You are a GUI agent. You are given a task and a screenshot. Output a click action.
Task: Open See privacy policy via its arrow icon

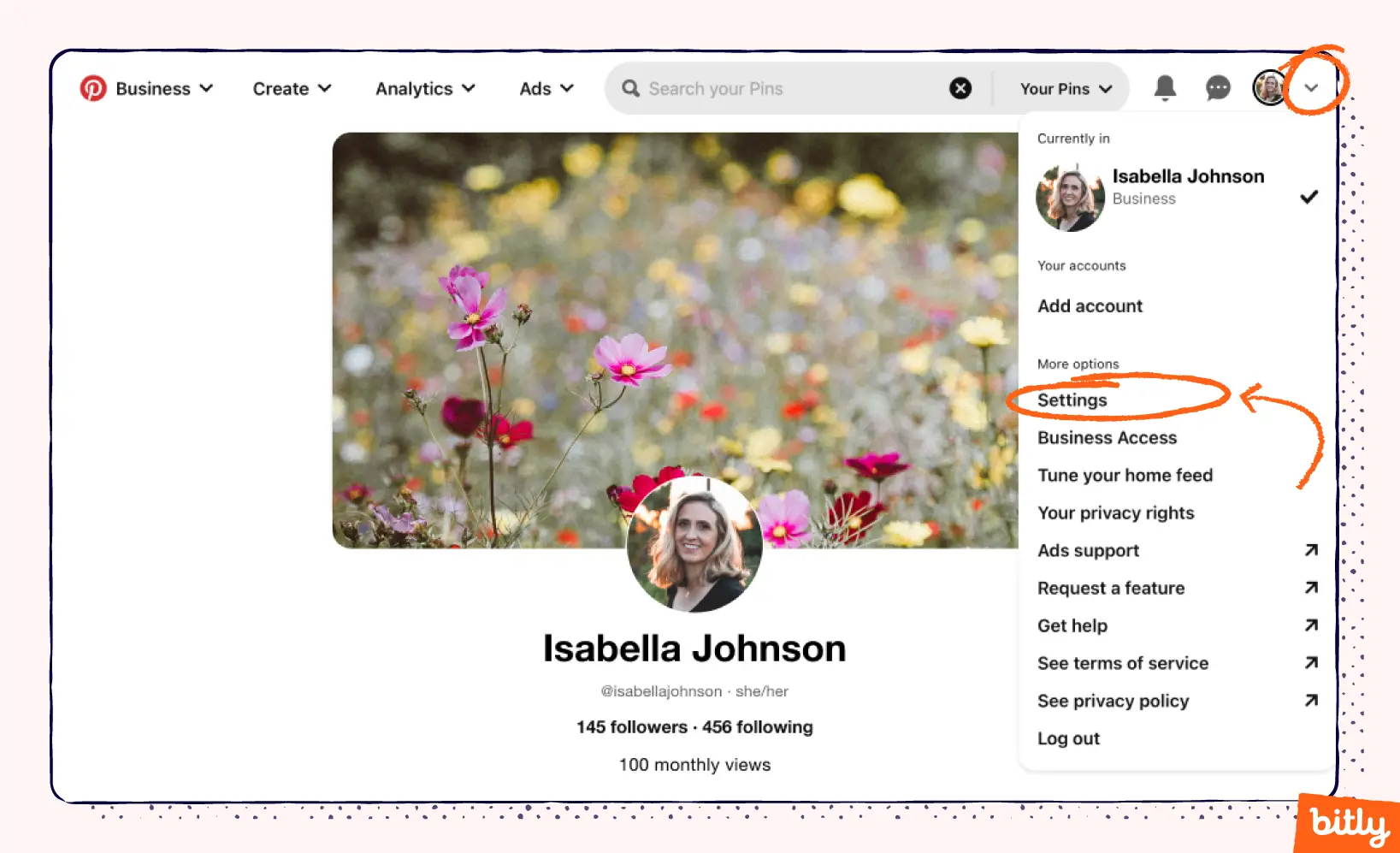[1310, 701]
